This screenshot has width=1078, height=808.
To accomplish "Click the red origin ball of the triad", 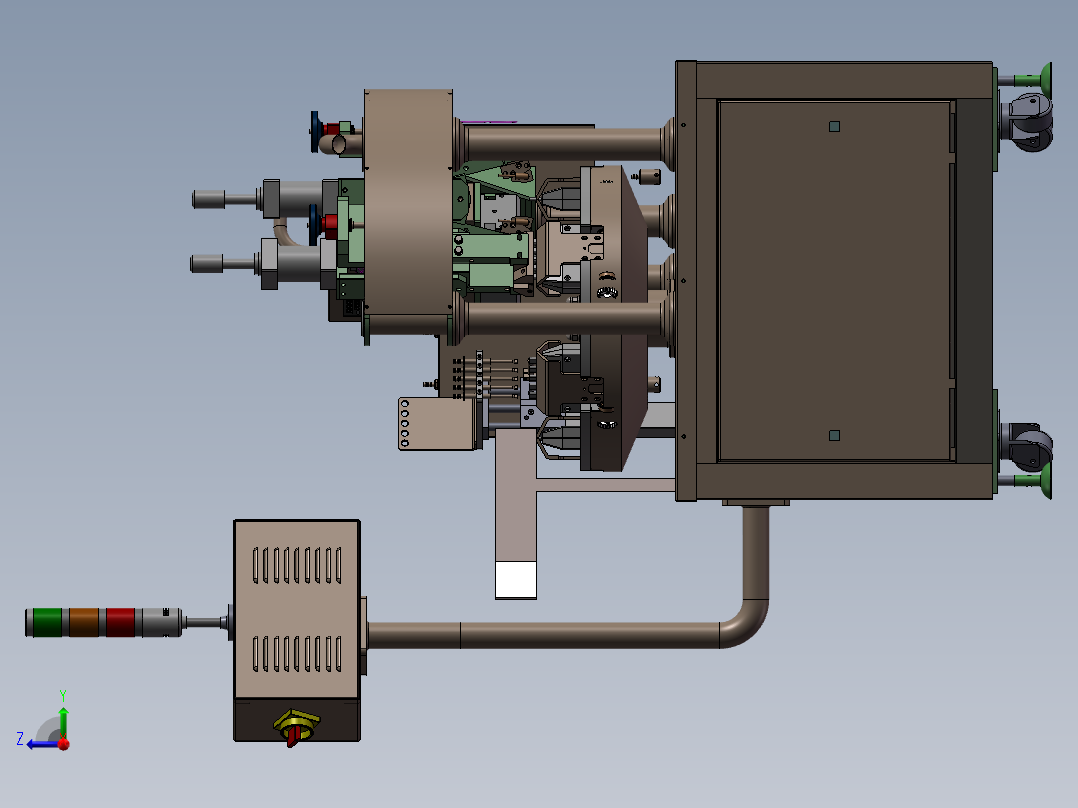I will [64, 744].
